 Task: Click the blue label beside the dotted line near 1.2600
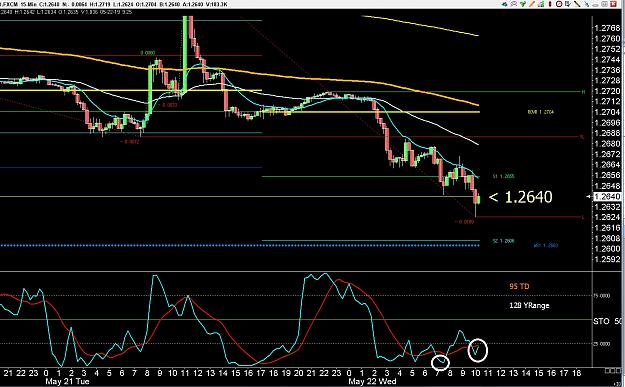[x=546, y=246]
